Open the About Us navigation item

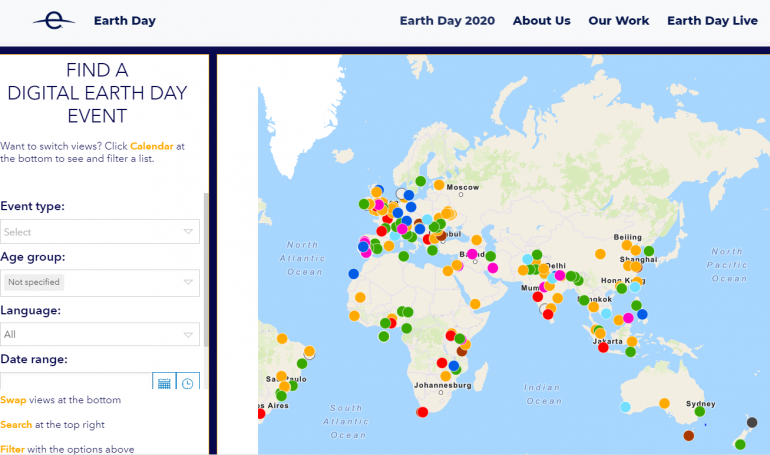pos(542,21)
